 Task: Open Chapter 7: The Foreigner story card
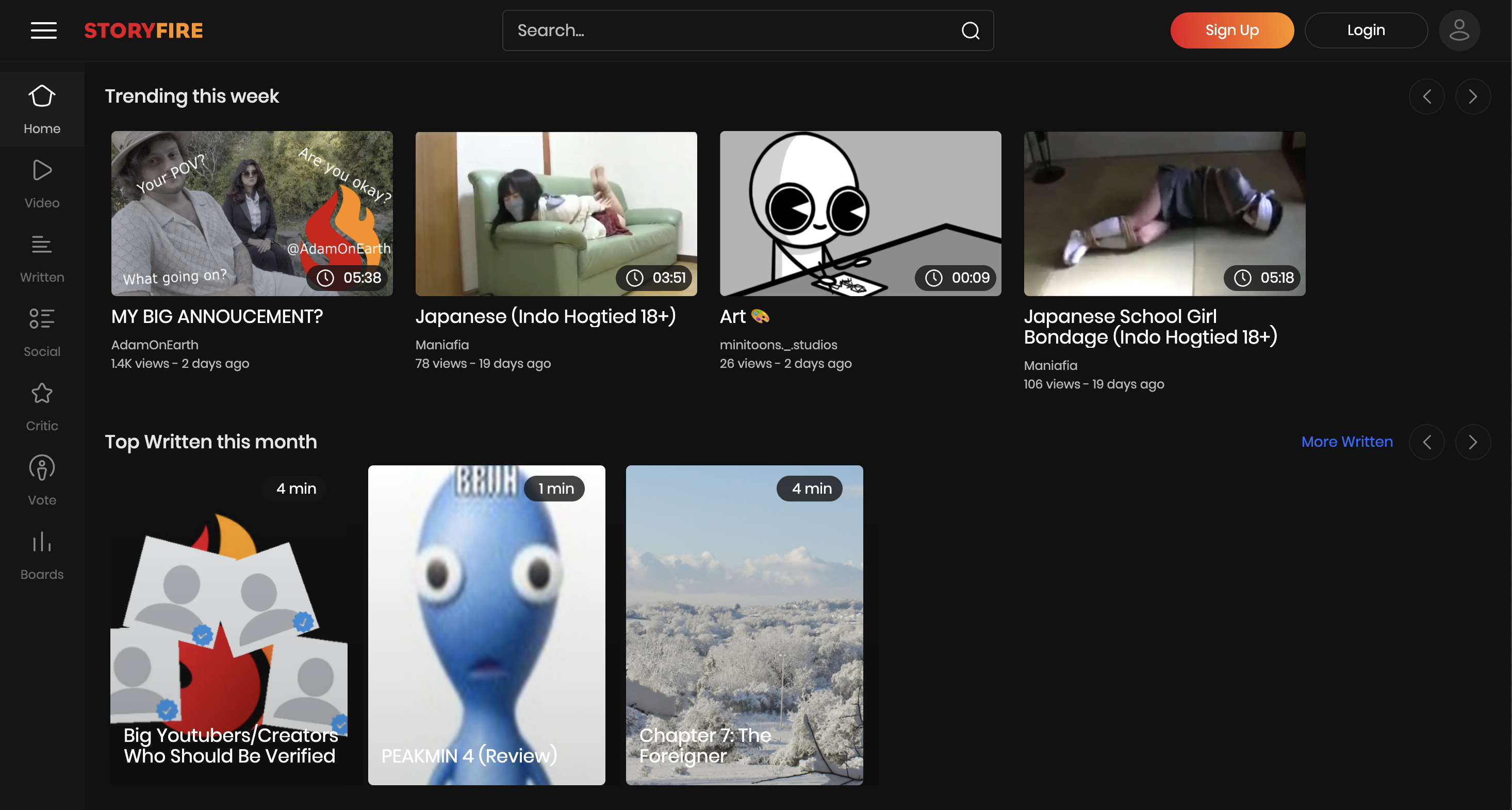click(x=744, y=625)
